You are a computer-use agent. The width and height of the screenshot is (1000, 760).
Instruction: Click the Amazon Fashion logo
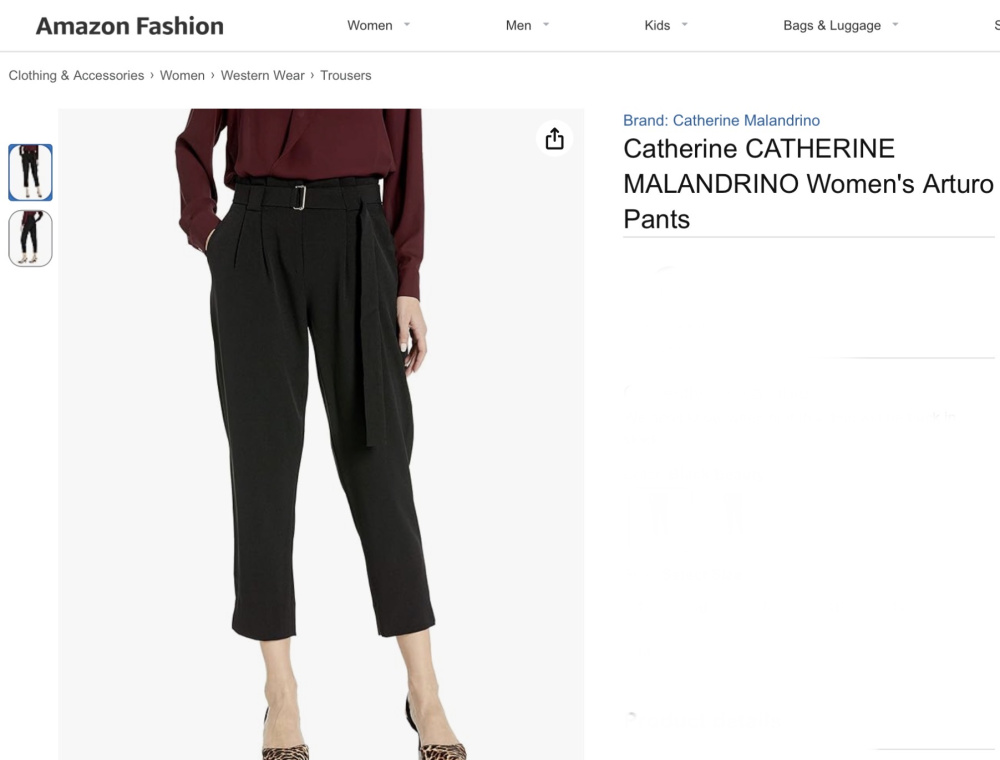(x=130, y=26)
